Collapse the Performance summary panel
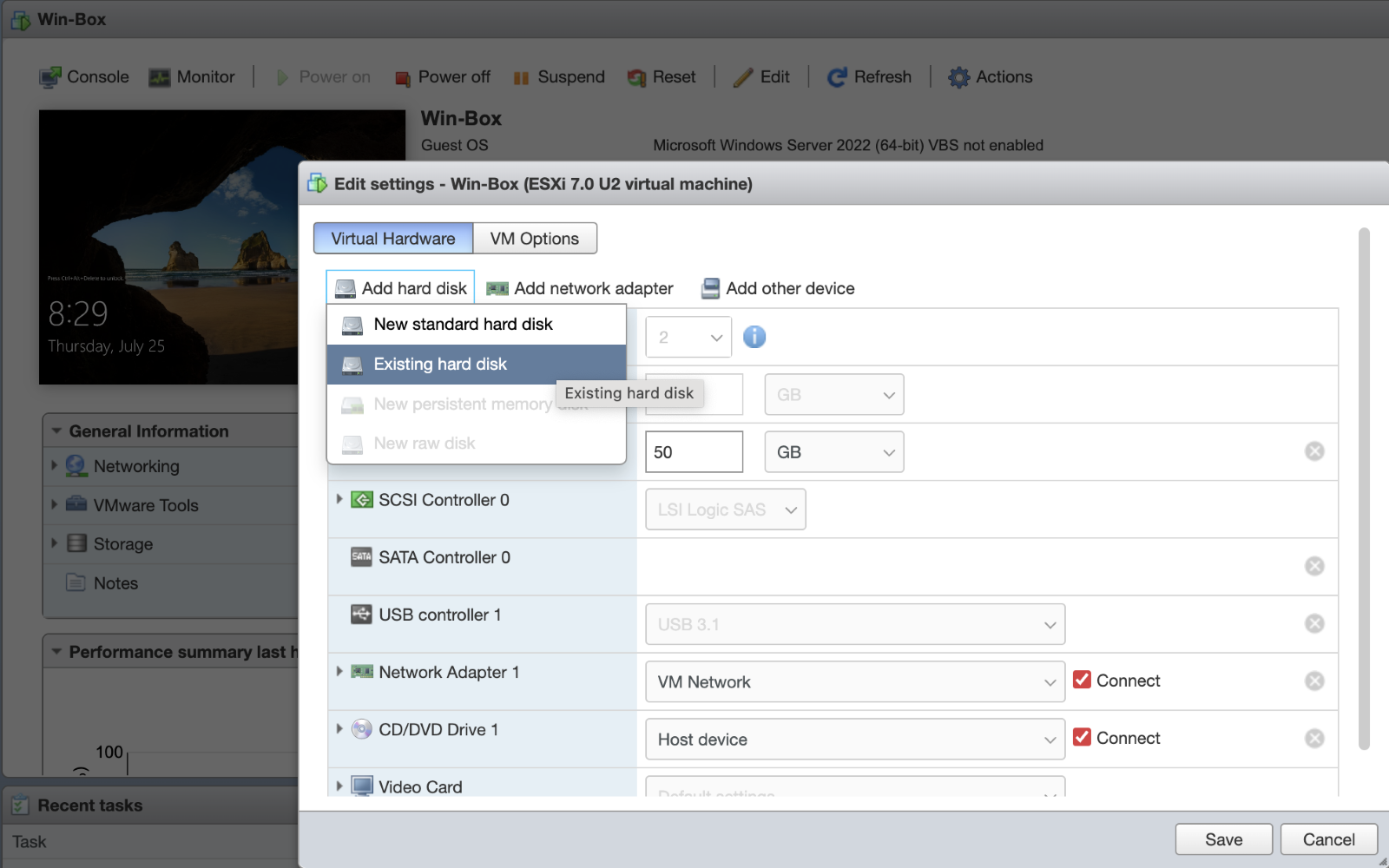 coord(56,651)
